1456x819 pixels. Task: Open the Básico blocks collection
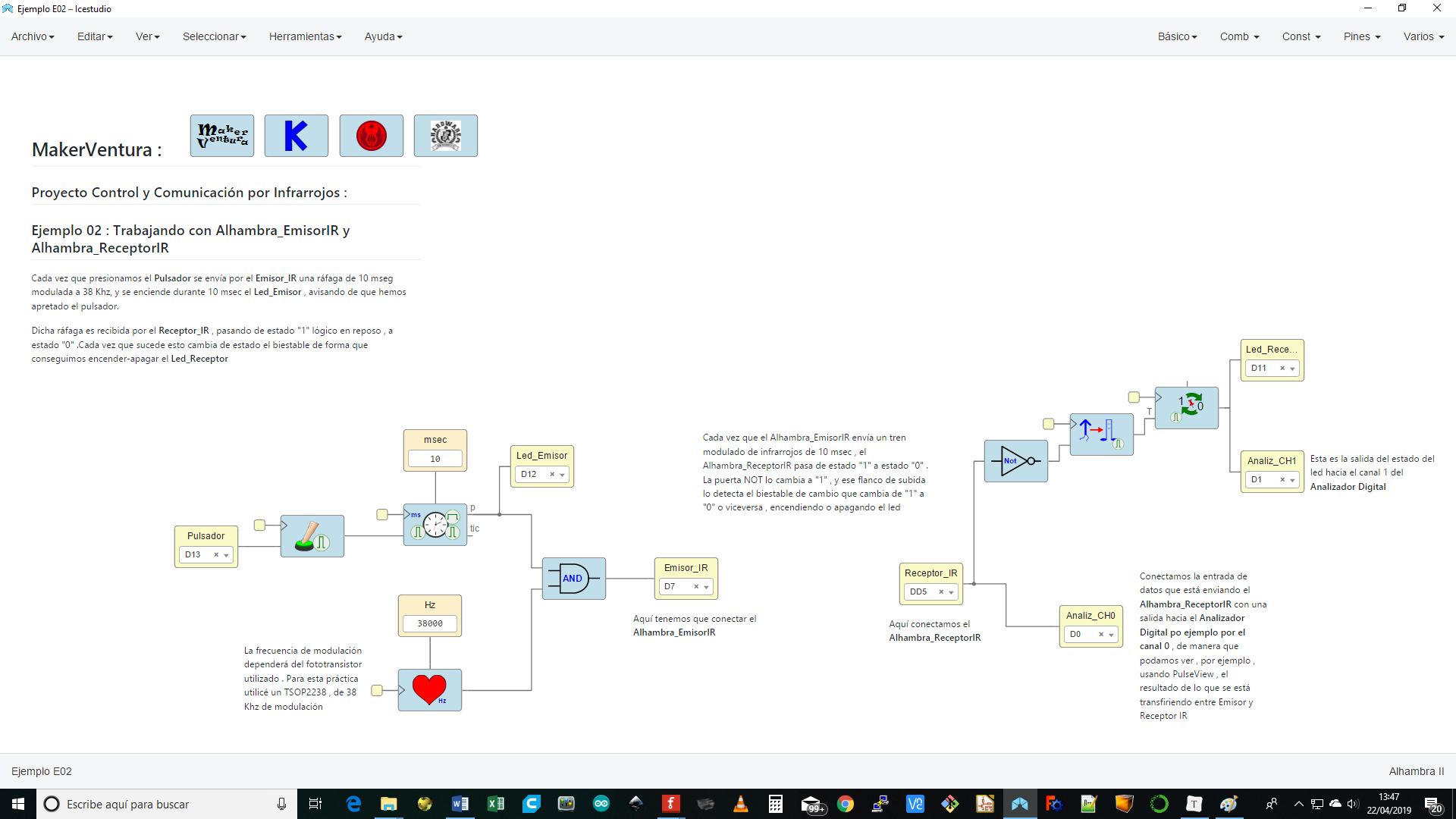pyautogui.click(x=1177, y=36)
